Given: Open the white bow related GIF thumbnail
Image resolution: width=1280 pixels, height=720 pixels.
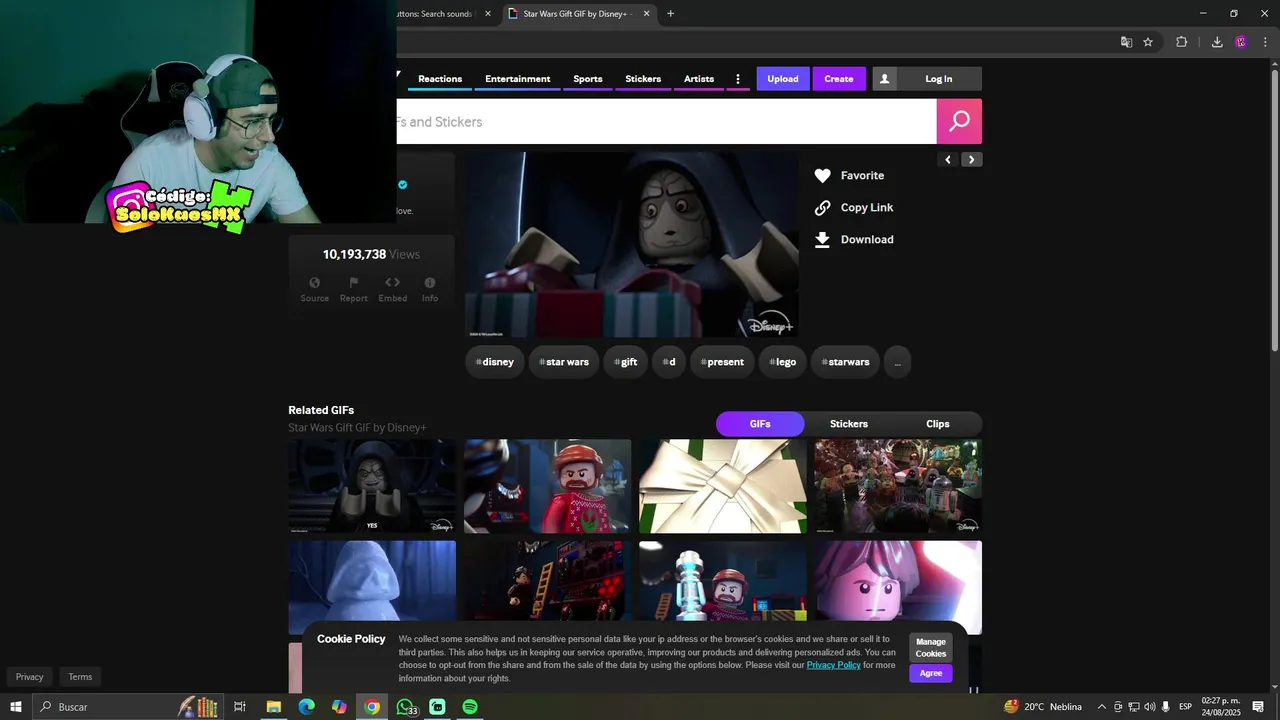Looking at the screenshot, I should [x=723, y=486].
